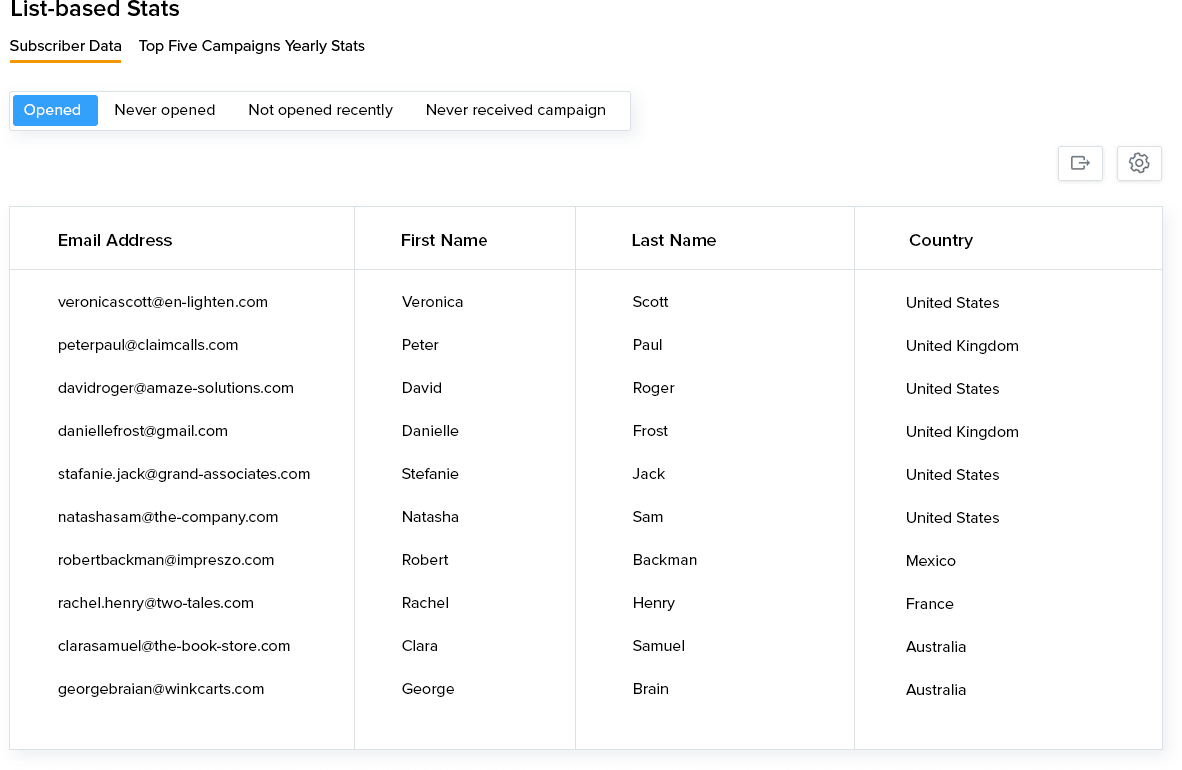Click Peter Paul's United Kingdom country cell

coord(963,345)
